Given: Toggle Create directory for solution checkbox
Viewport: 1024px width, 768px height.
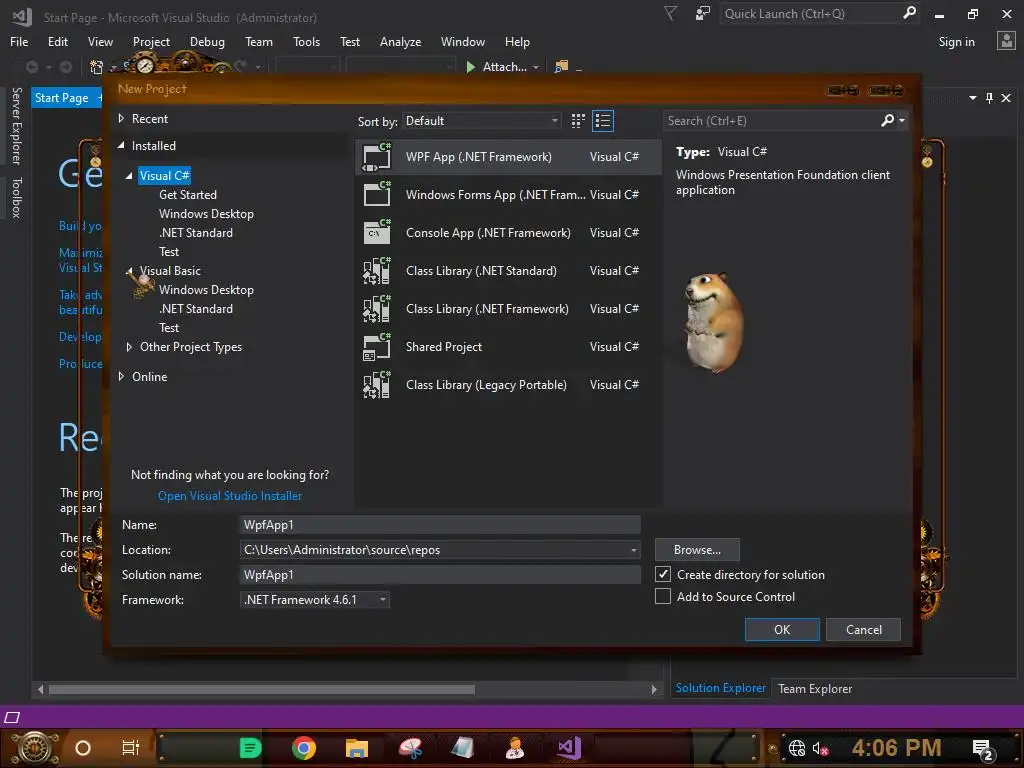Looking at the screenshot, I should coord(663,574).
